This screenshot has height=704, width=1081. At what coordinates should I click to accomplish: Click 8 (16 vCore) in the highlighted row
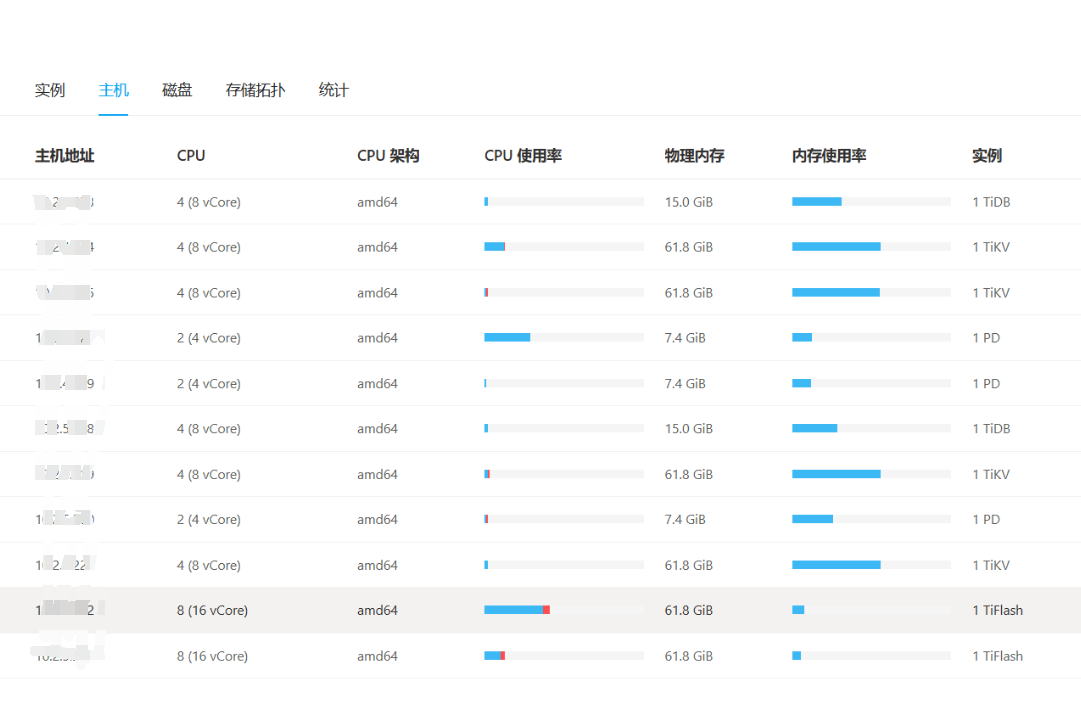[212, 610]
